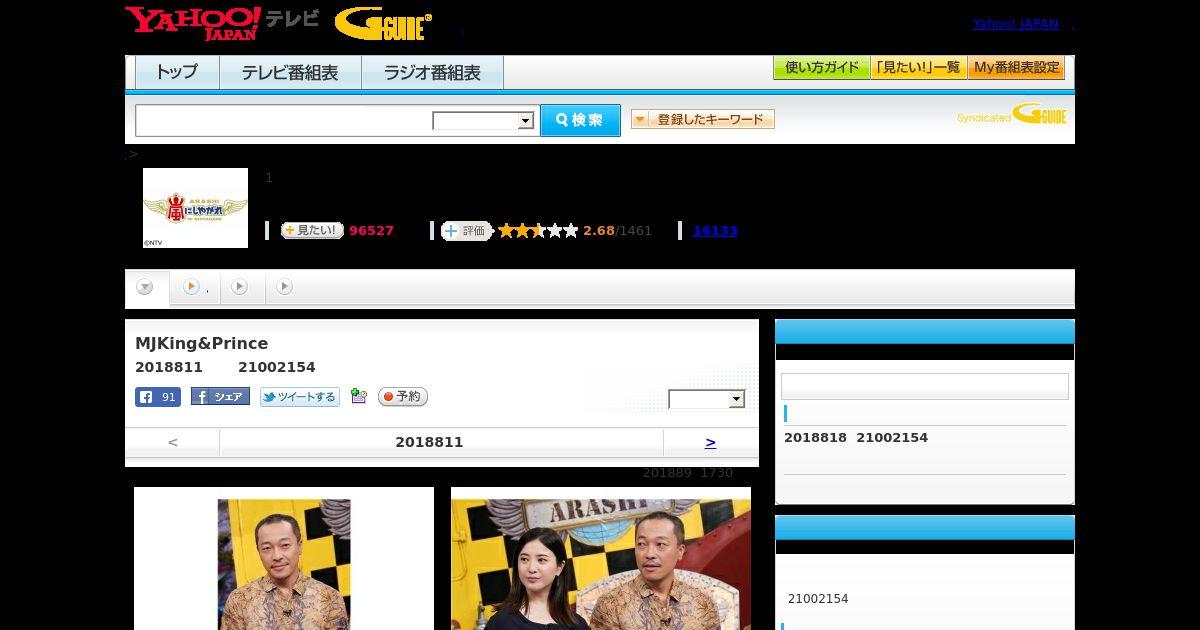Open the Yahoo! JAPAN link
Image resolution: width=1200 pixels, height=630 pixels.
click(x=1015, y=24)
